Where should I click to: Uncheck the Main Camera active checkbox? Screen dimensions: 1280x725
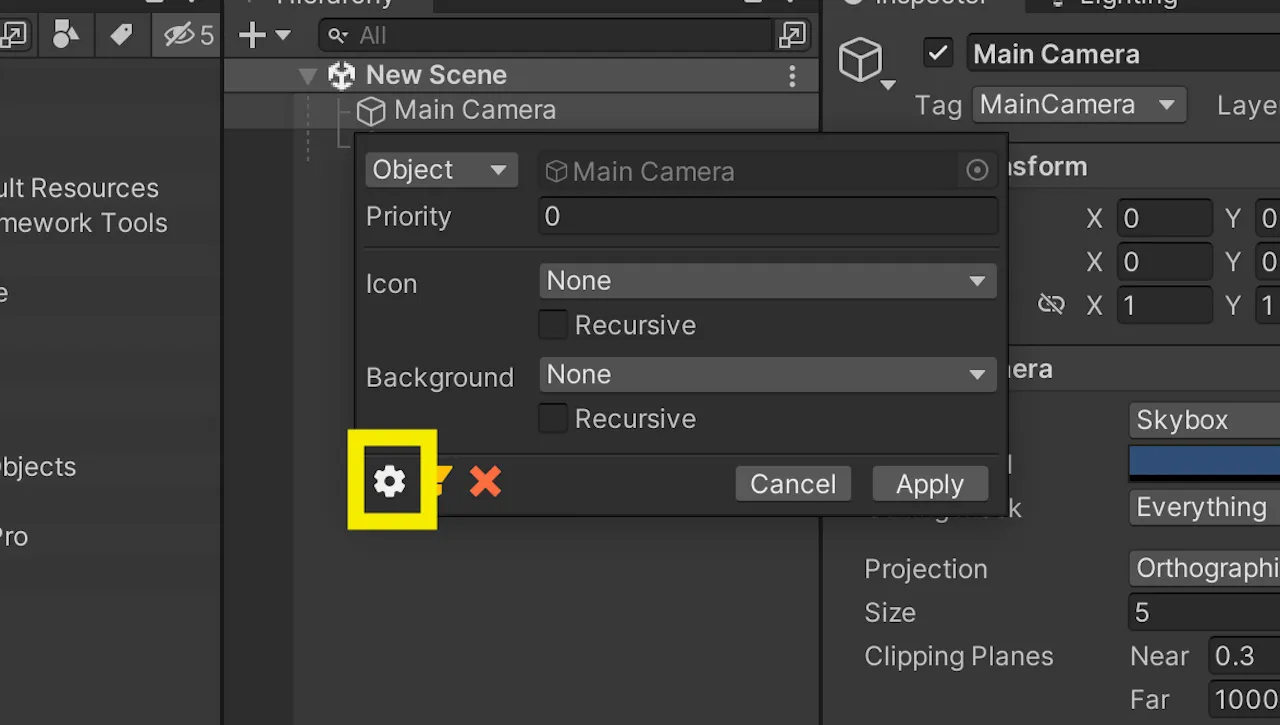tap(938, 53)
